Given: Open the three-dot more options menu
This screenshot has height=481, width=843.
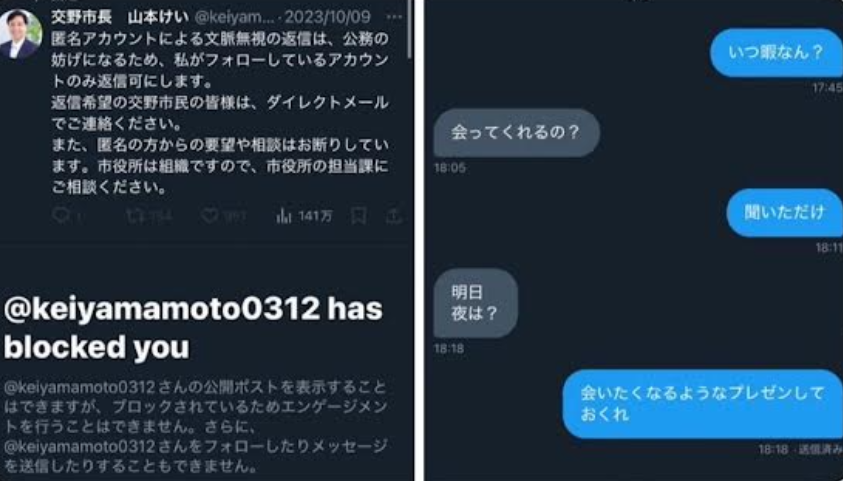Looking at the screenshot, I should tap(394, 17).
